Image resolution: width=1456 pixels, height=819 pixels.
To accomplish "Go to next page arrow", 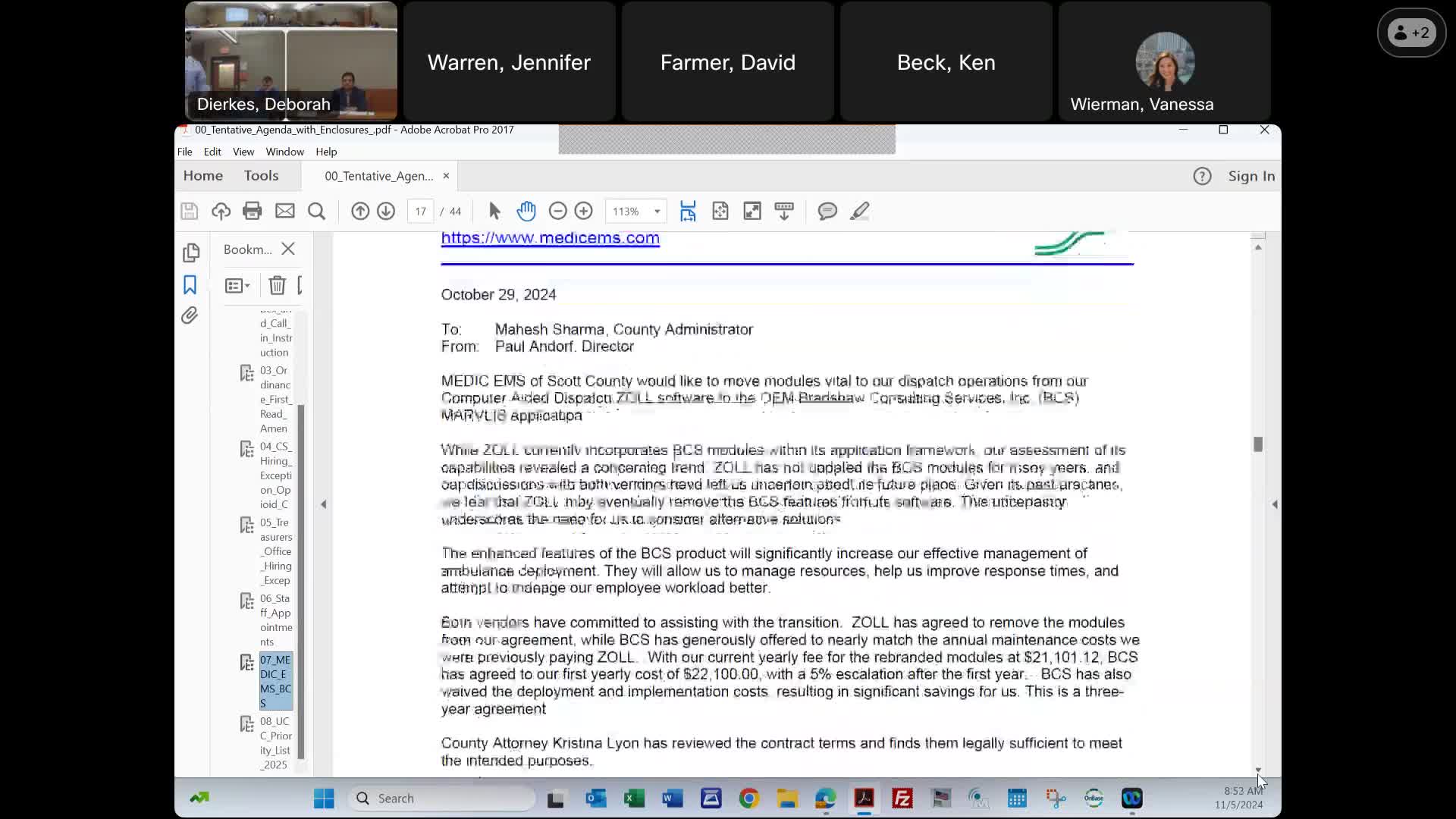I will [386, 212].
